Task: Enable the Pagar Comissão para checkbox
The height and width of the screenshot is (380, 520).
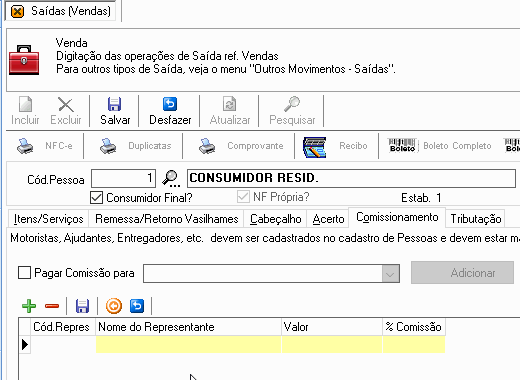Action: pyautogui.click(x=24, y=273)
